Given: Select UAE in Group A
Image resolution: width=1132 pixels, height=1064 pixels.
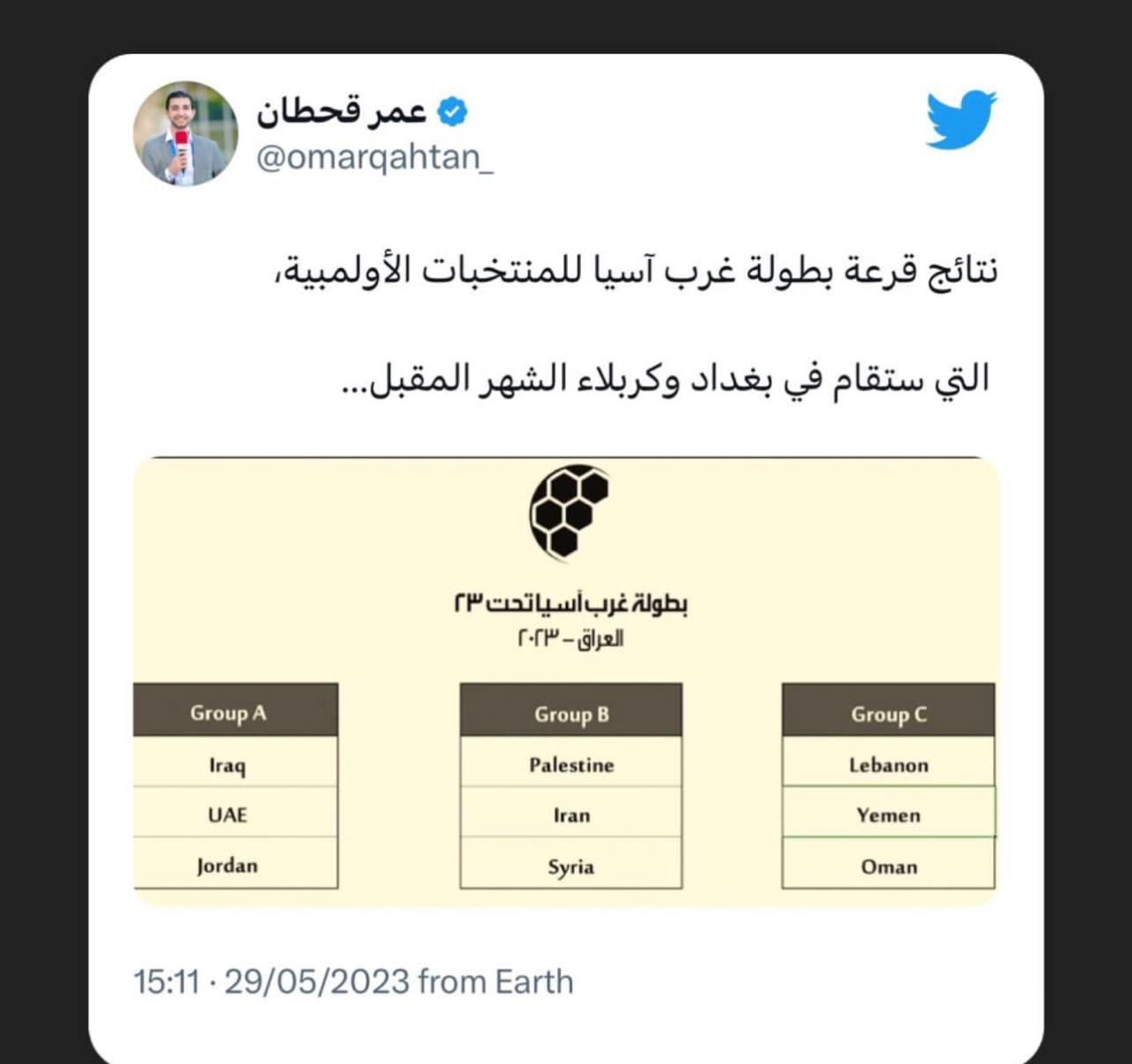Looking at the screenshot, I should 235,813.
